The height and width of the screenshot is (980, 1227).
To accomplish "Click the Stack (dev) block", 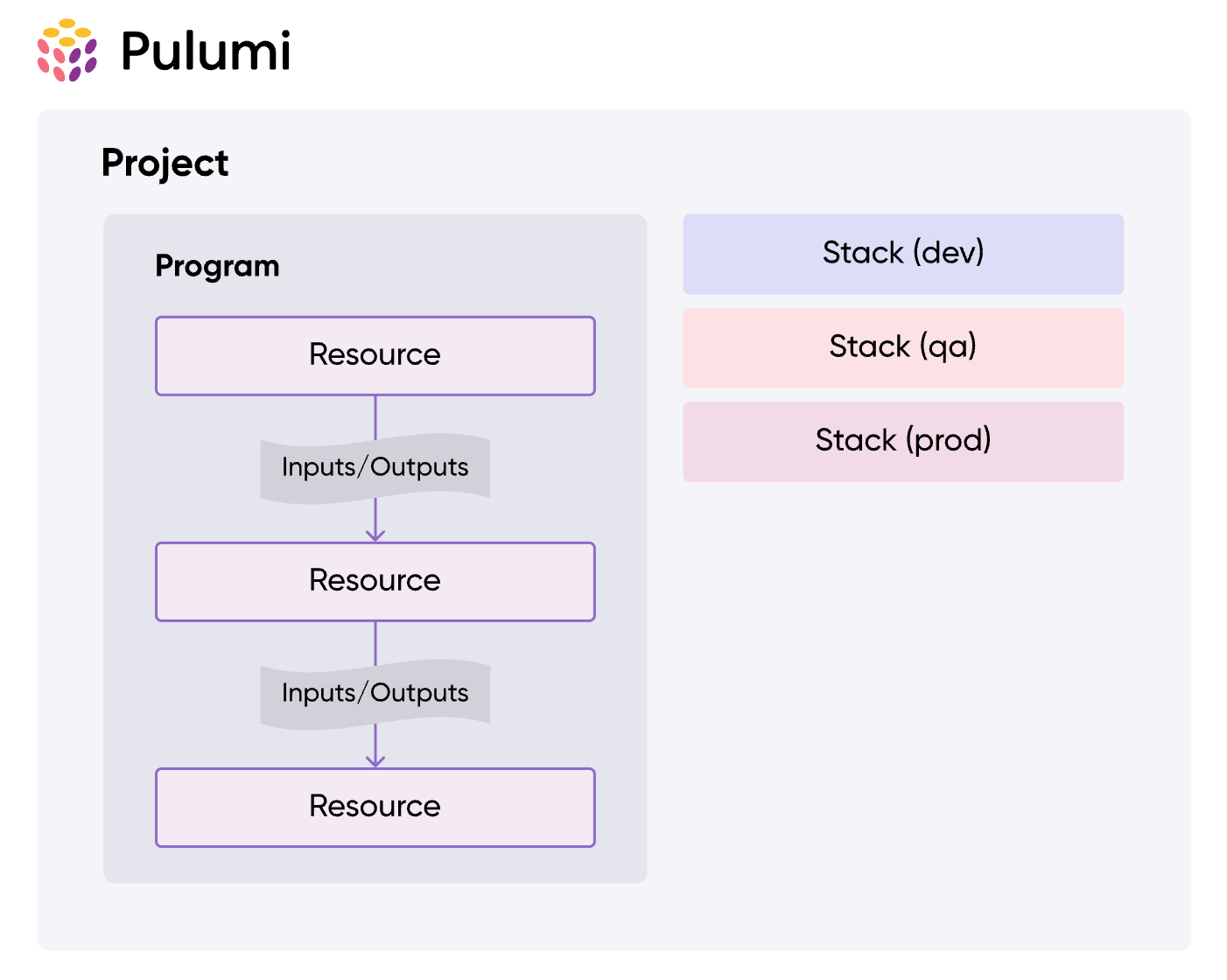I will (903, 254).
